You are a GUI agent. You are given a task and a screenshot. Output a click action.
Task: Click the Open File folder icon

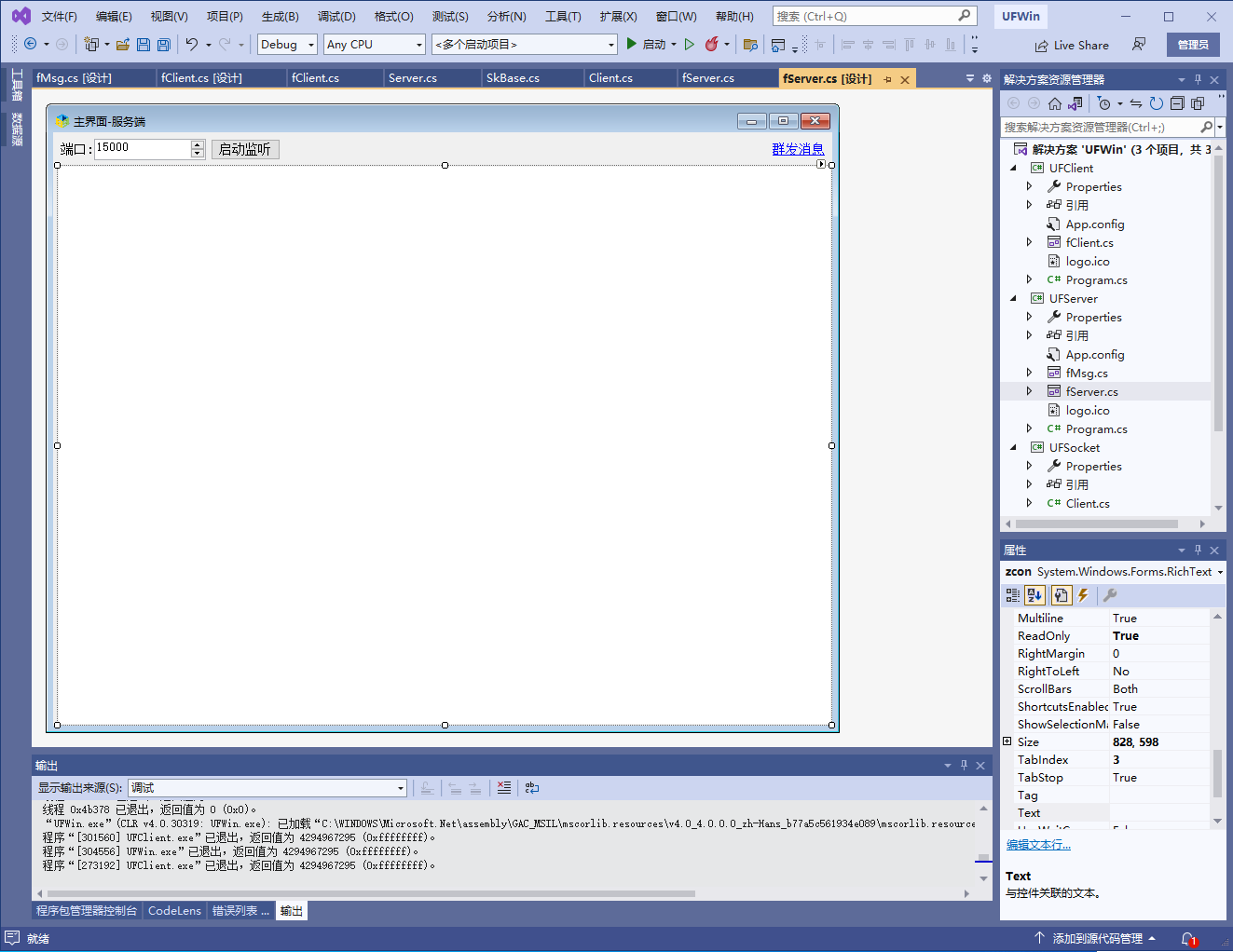123,45
